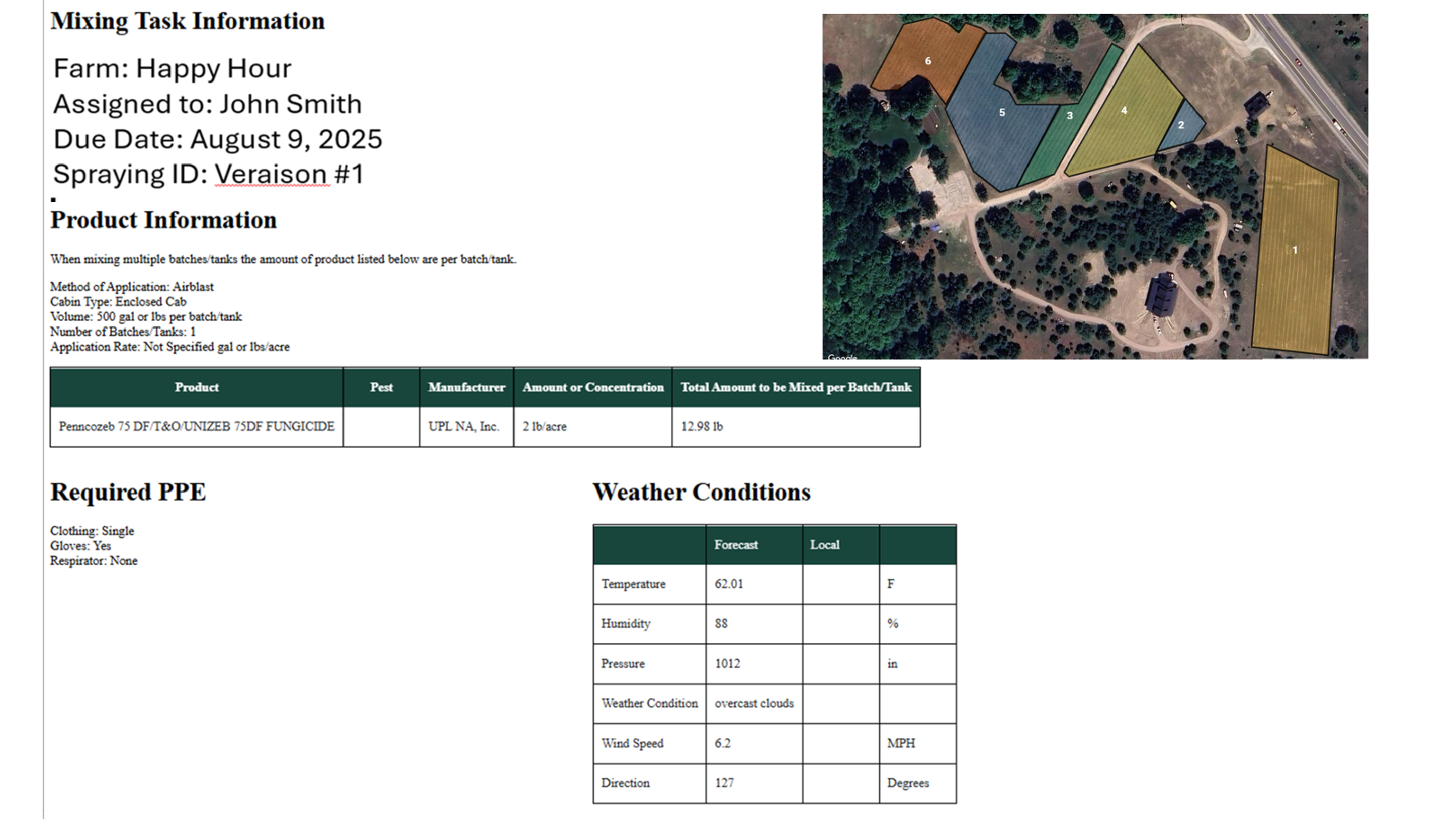
Task: Click the overcast clouds forecast value
Action: point(753,704)
